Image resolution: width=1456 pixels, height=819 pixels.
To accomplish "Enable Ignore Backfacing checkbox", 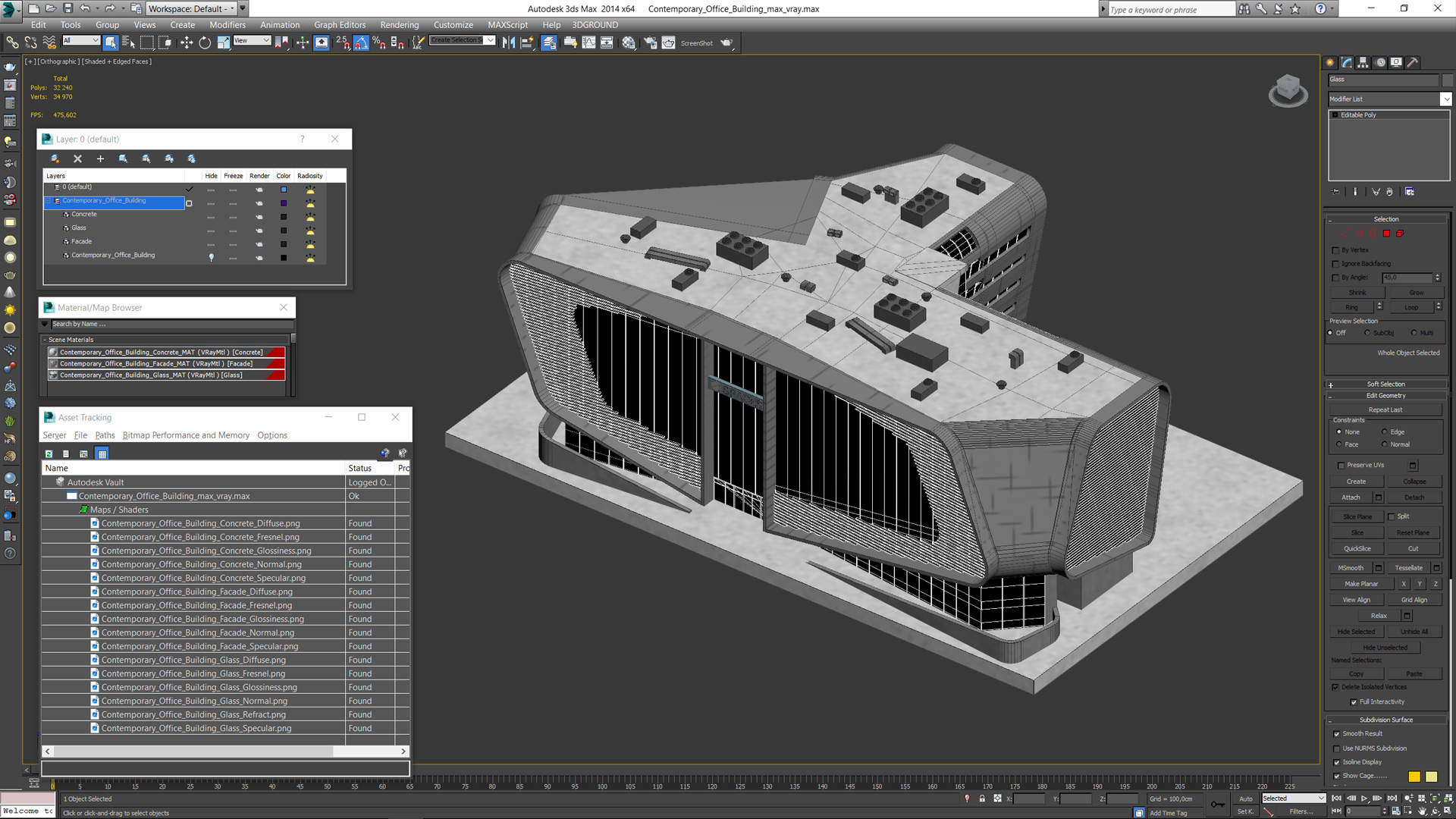I will coord(1336,264).
